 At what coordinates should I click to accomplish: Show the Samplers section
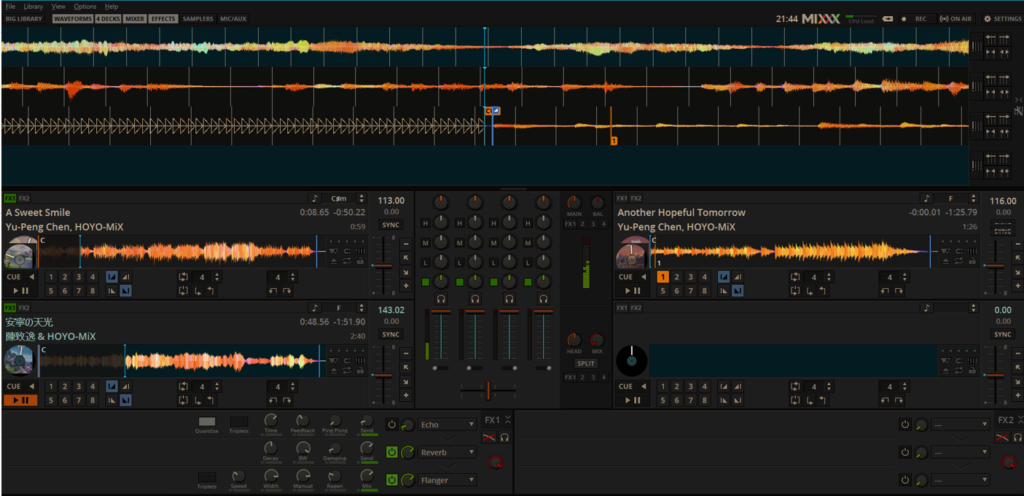[198, 19]
